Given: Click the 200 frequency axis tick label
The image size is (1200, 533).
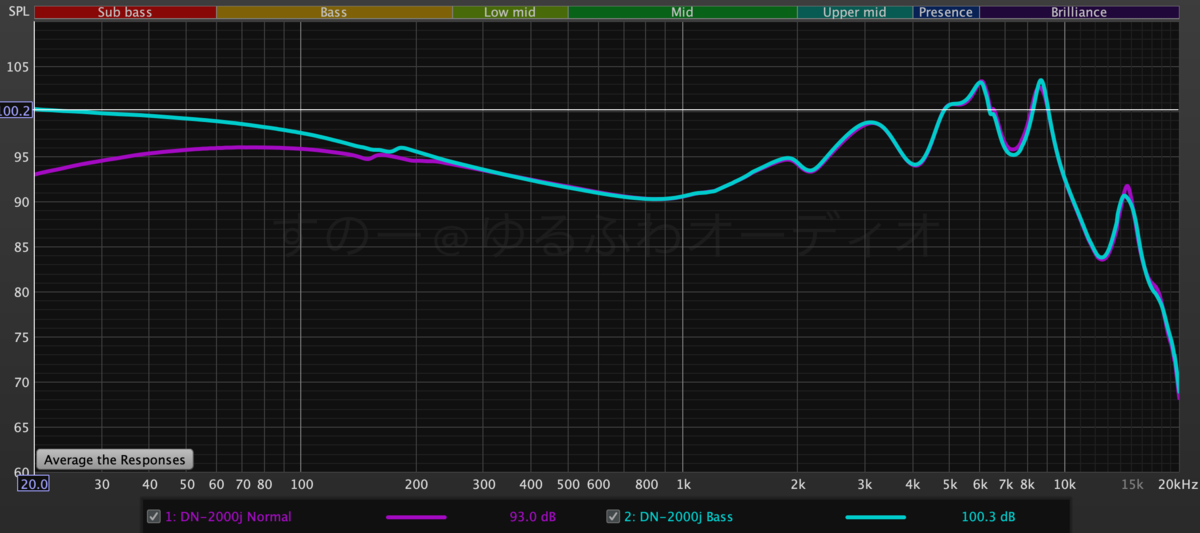Looking at the screenshot, I should [416, 484].
